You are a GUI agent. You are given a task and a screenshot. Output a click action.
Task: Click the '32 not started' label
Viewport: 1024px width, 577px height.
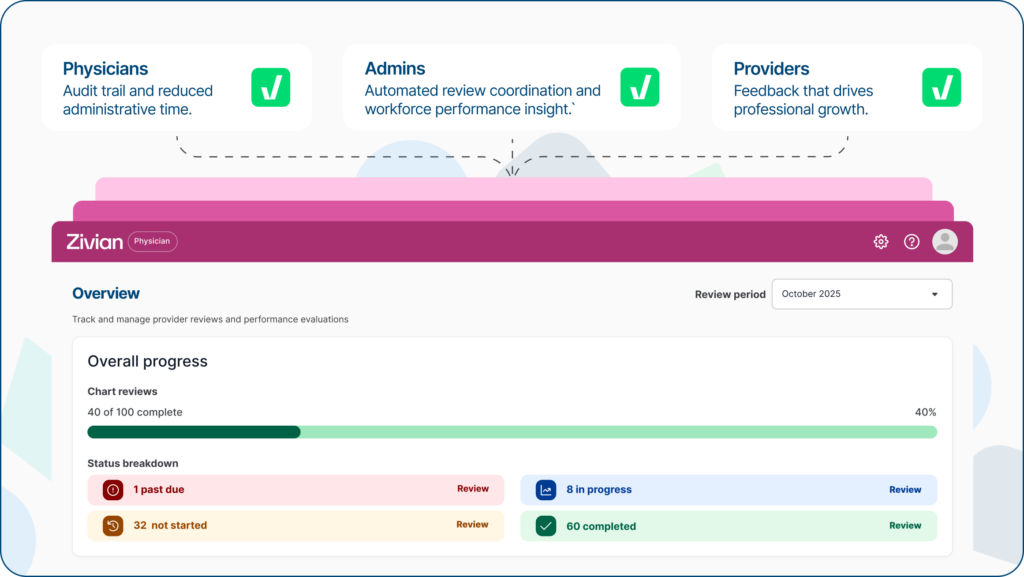(170, 525)
